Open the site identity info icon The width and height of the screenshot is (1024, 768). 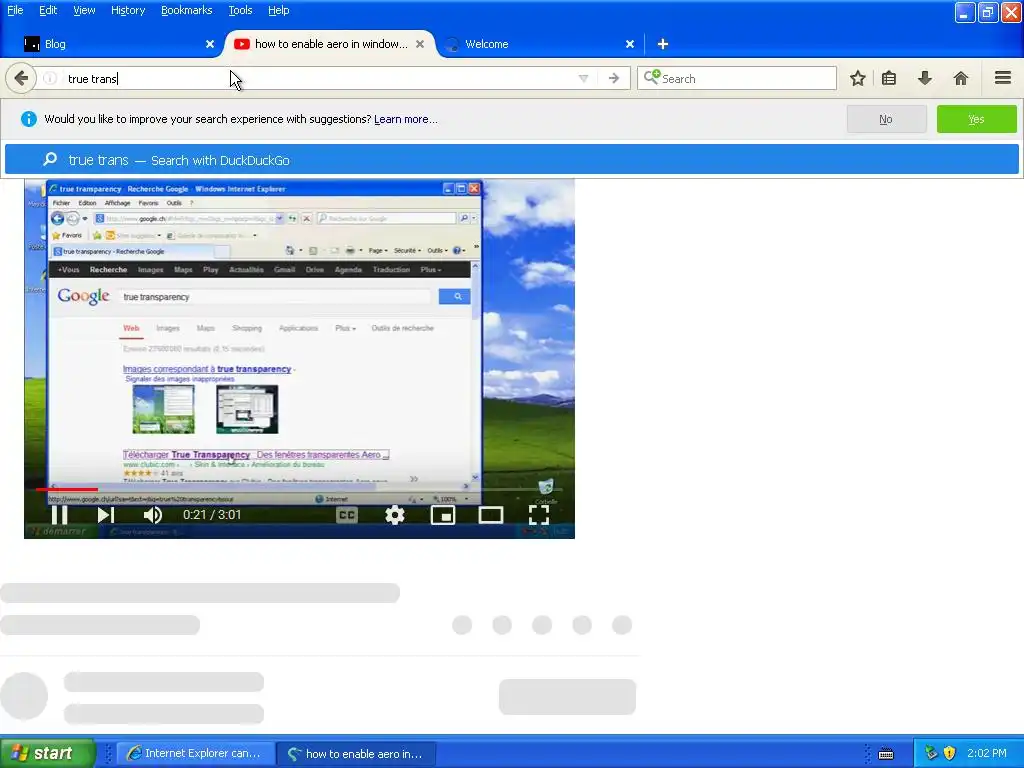click(x=50, y=78)
